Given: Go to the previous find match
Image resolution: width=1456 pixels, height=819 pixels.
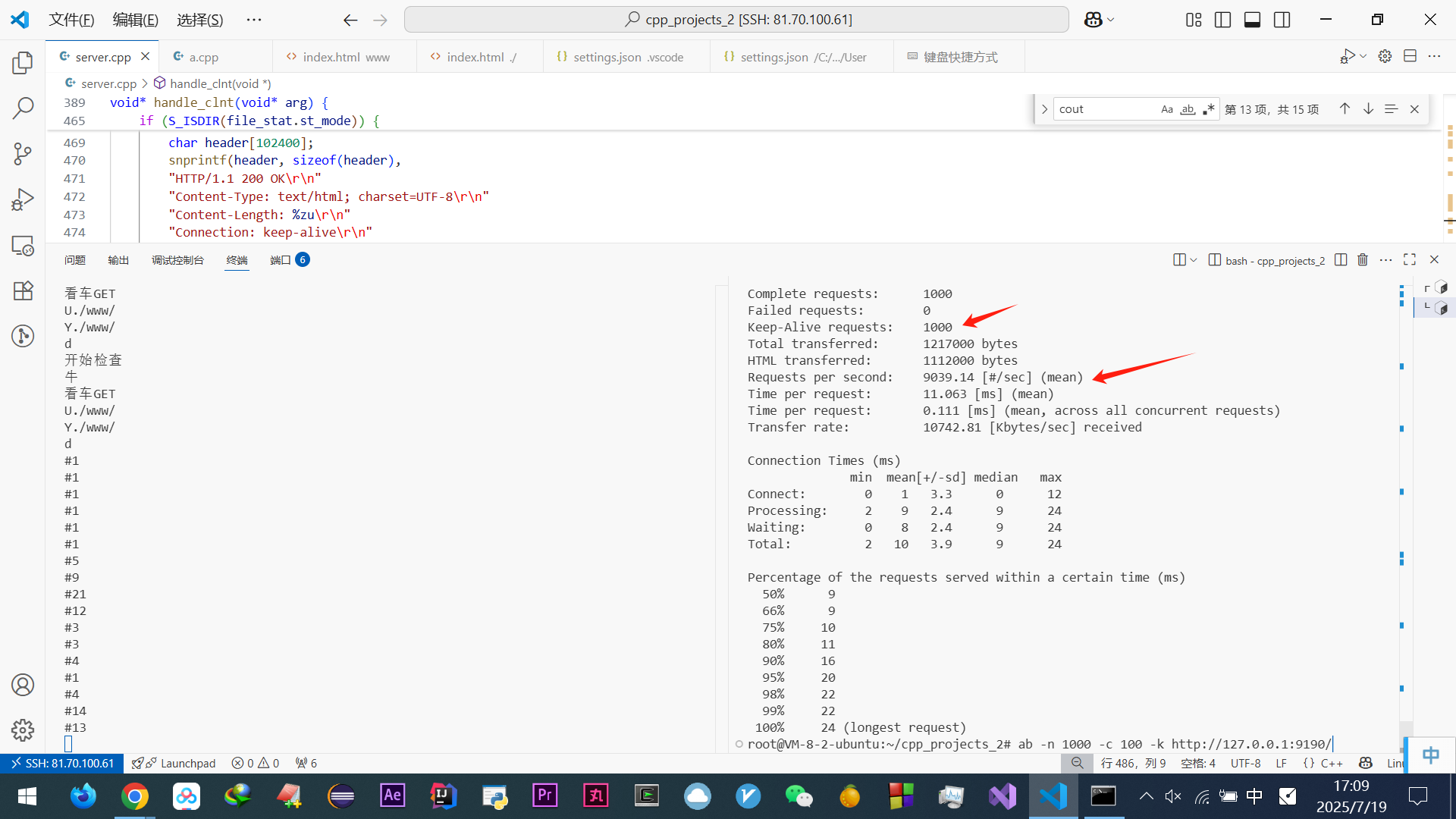Looking at the screenshot, I should (1345, 109).
